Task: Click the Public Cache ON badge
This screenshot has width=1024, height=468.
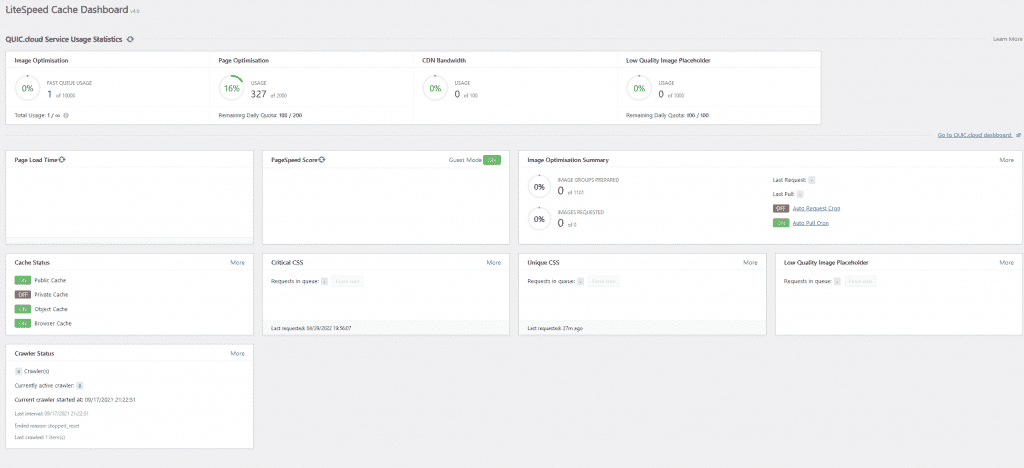Action: coord(23,280)
